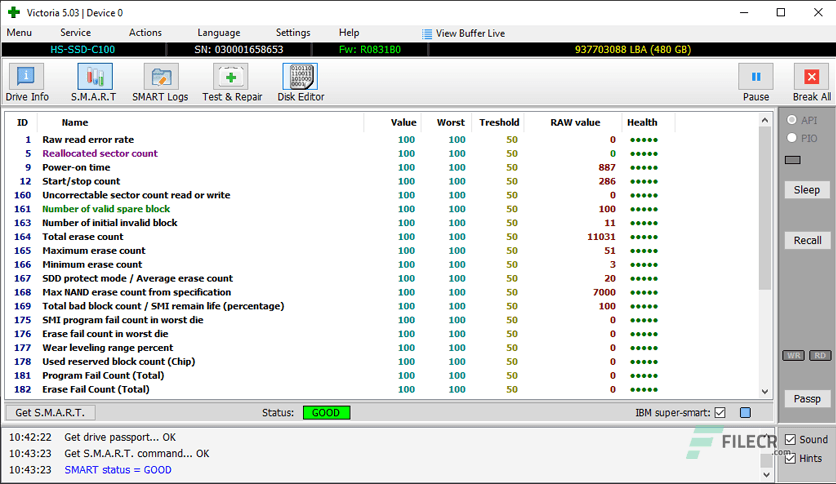The width and height of the screenshot is (836, 484).
Task: Click the Treshold column header
Action: [499, 123]
